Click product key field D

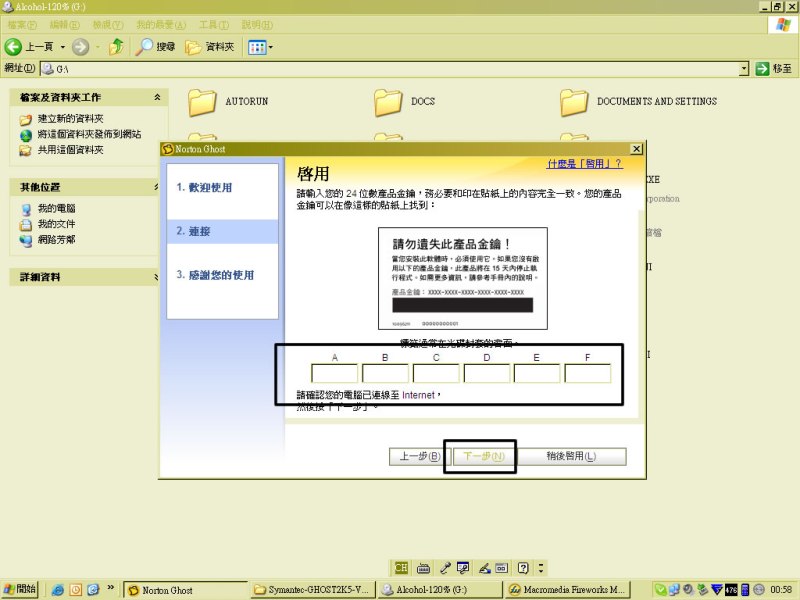click(x=486, y=373)
